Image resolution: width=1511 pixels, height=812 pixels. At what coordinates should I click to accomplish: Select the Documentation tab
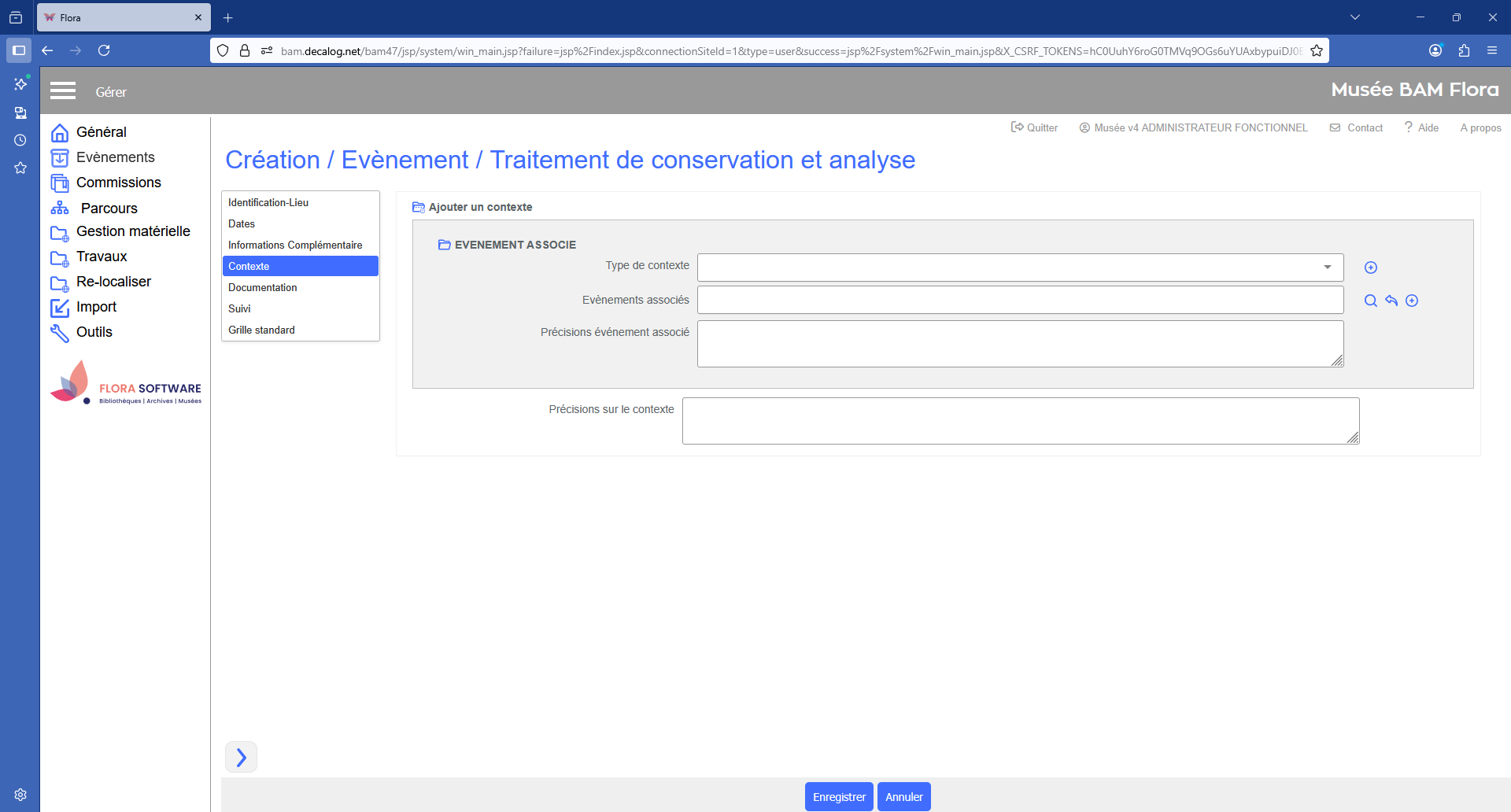[x=263, y=288]
